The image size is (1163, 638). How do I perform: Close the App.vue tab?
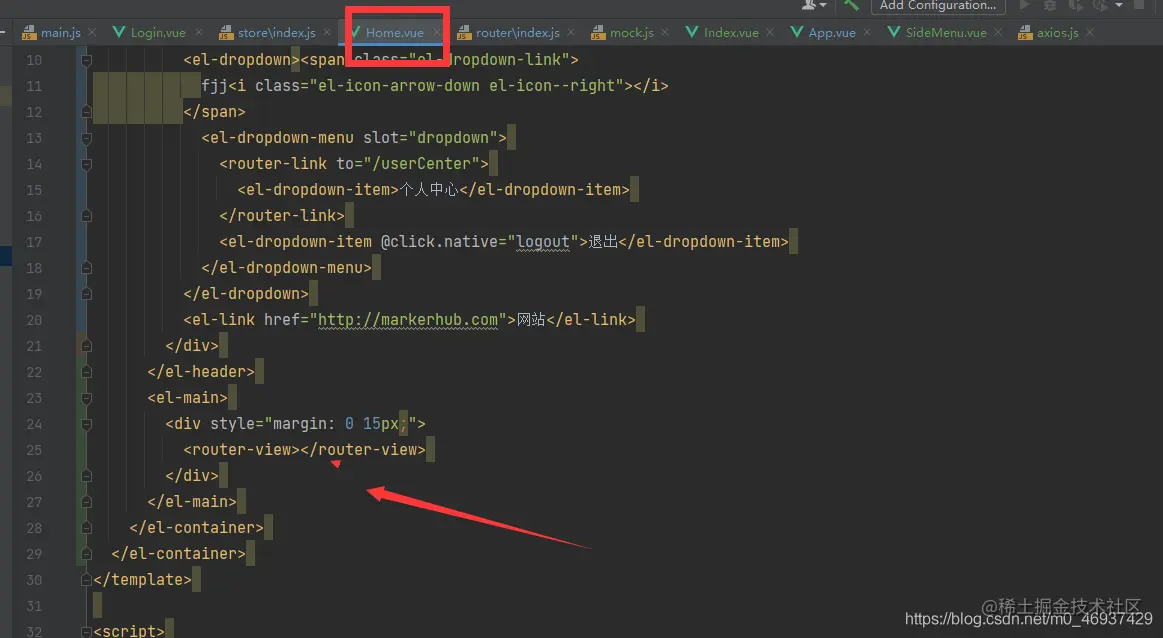(x=867, y=33)
